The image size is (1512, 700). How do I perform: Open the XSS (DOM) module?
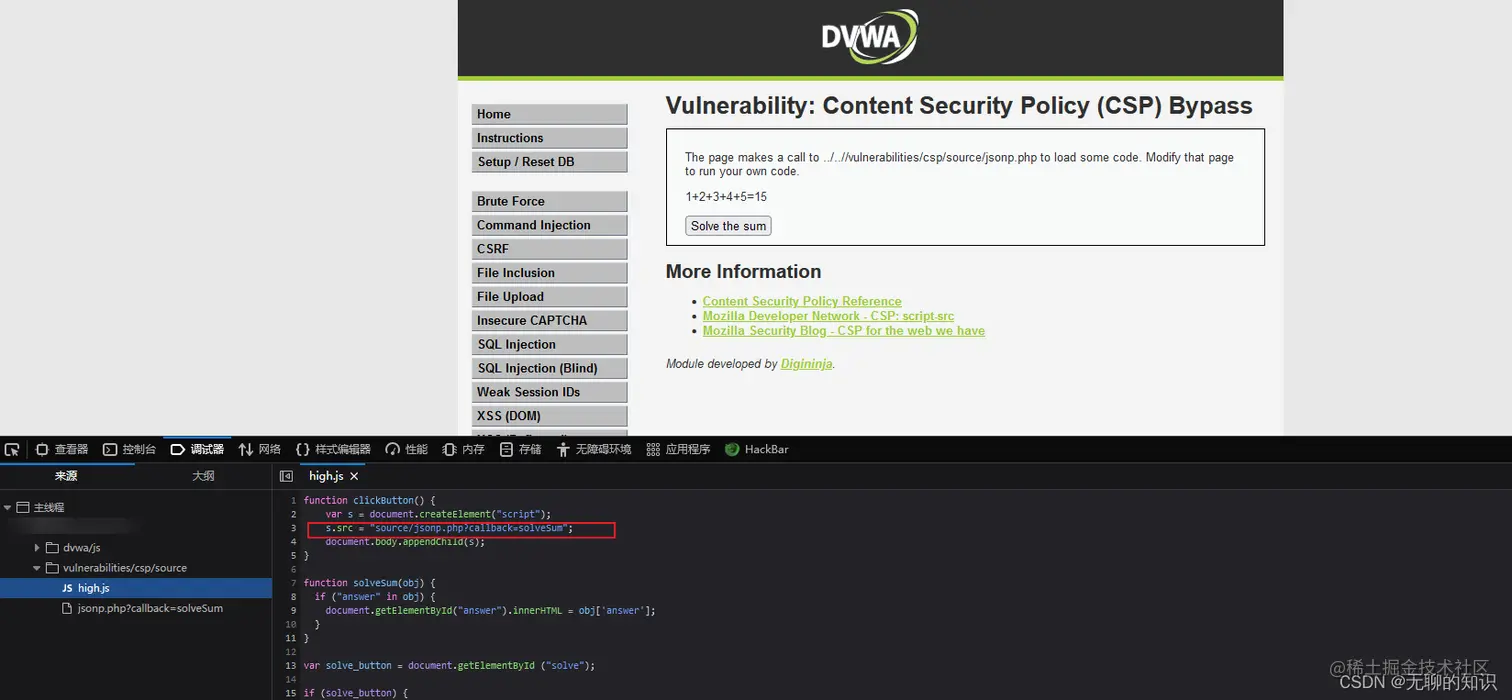[x=550, y=417]
